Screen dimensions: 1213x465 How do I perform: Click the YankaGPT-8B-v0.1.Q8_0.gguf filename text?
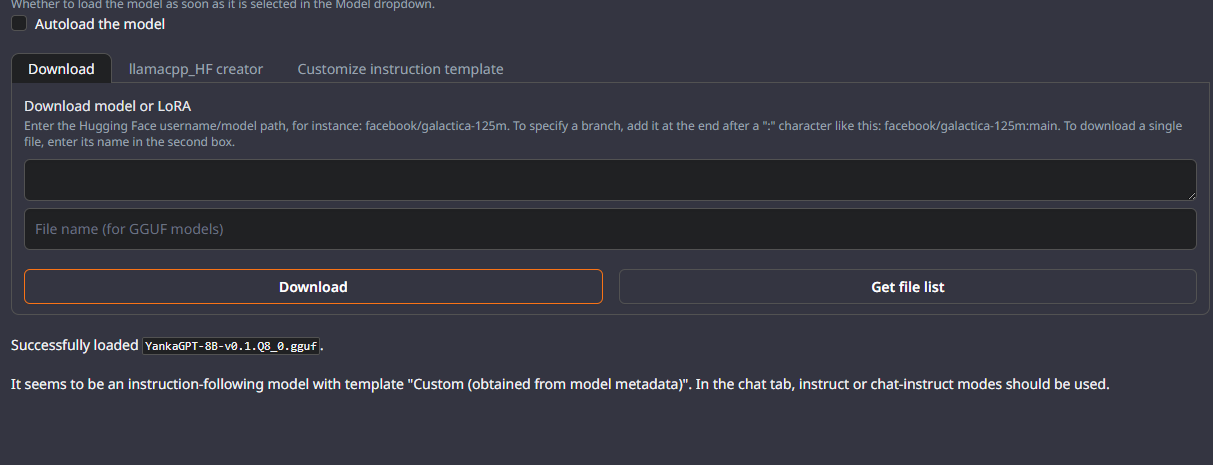point(231,346)
